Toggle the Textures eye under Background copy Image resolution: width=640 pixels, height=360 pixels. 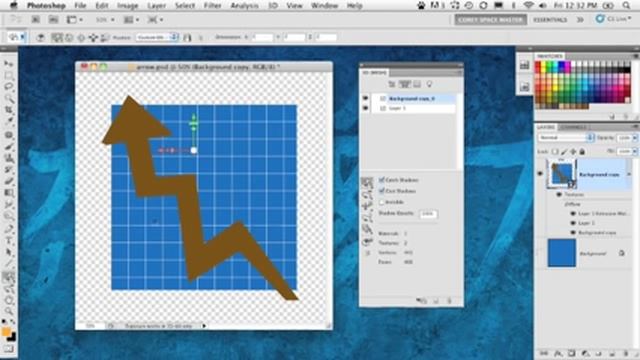point(559,195)
